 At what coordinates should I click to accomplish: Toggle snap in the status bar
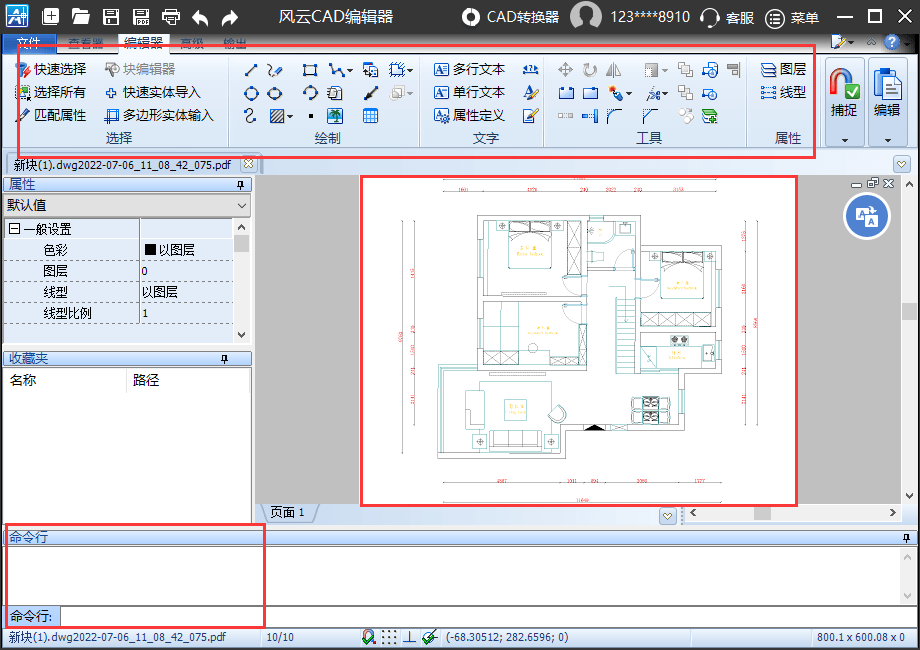click(368, 637)
